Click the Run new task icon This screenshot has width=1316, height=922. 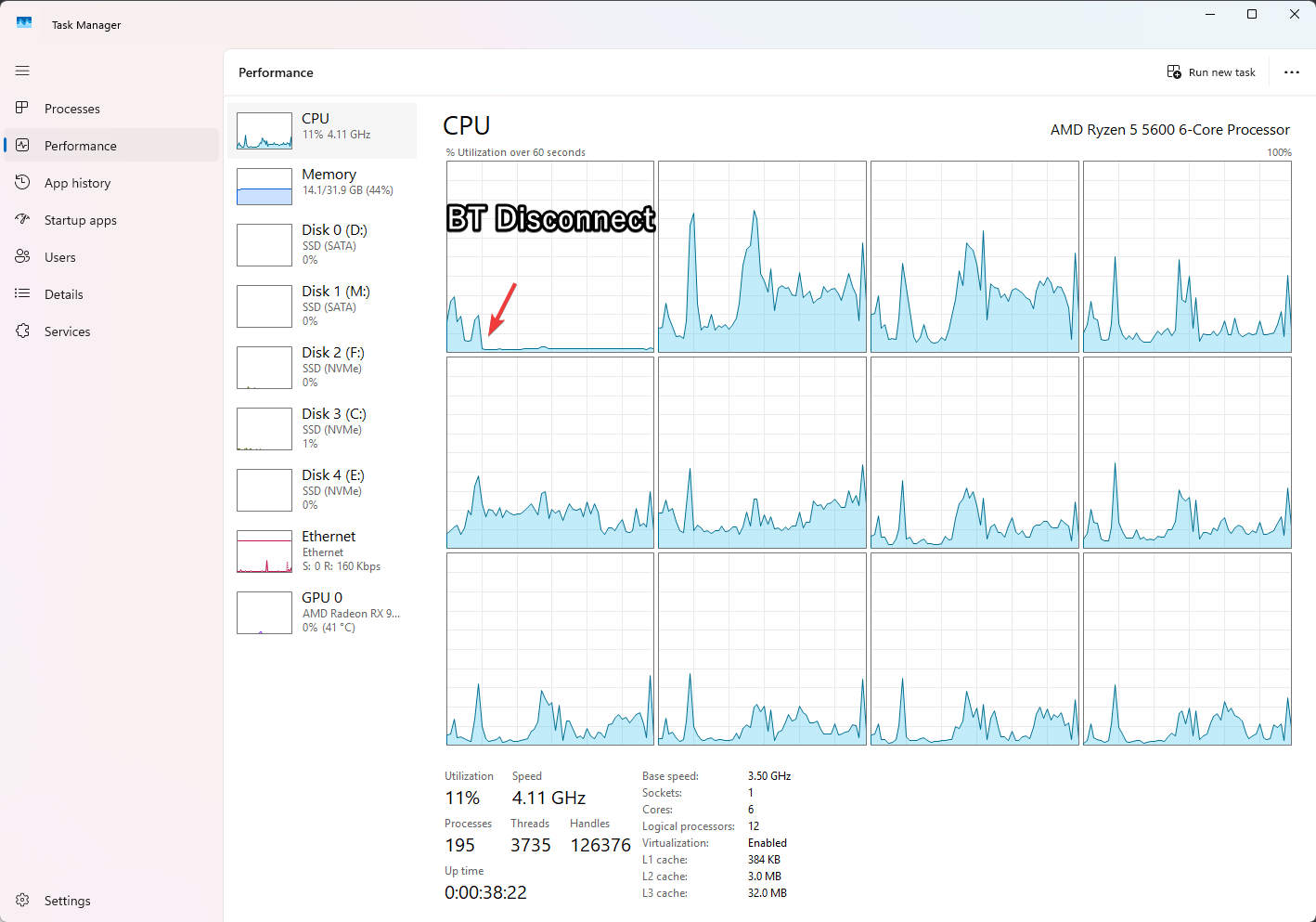click(1174, 72)
